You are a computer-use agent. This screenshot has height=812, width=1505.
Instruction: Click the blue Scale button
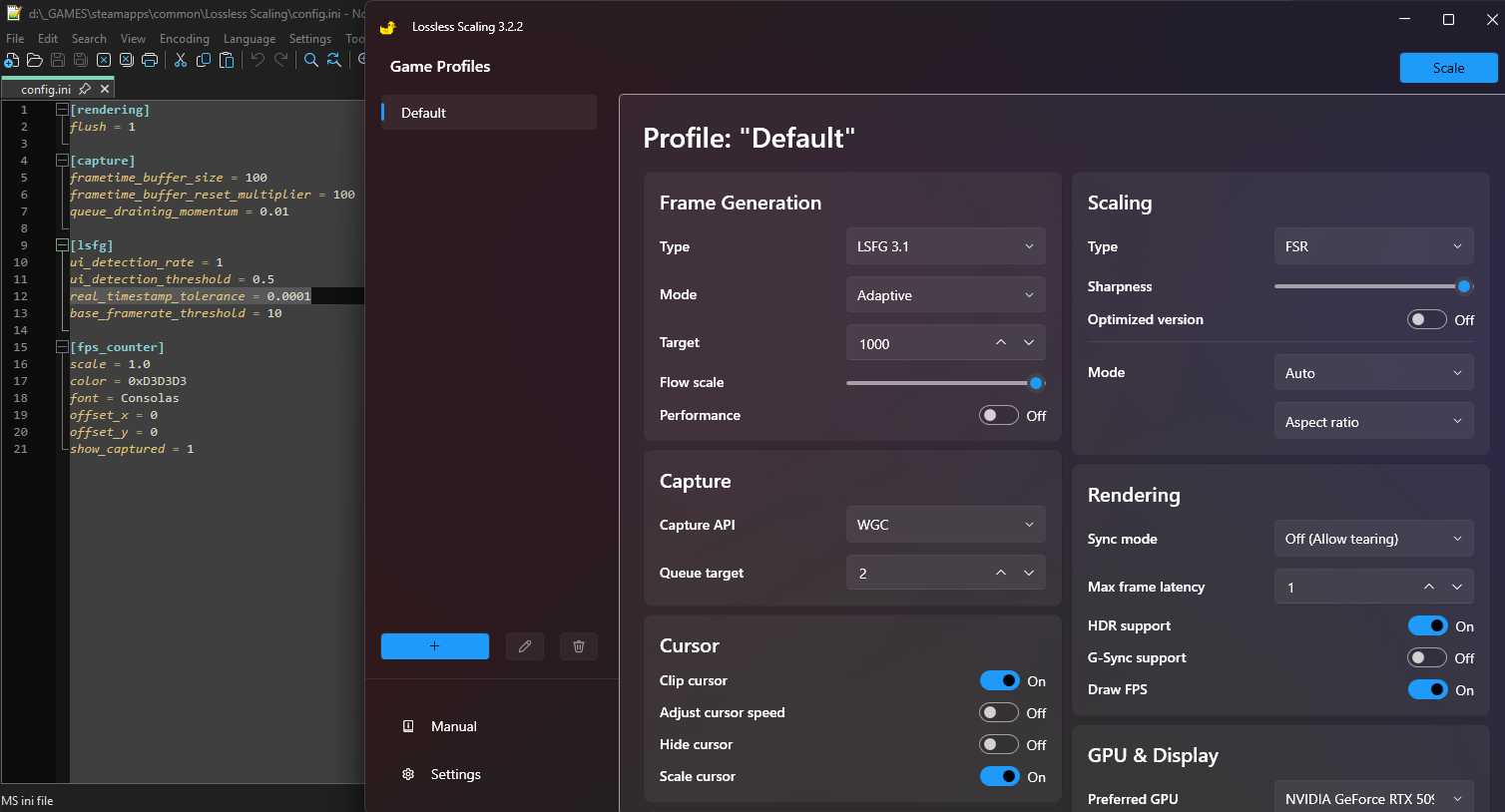1448,68
